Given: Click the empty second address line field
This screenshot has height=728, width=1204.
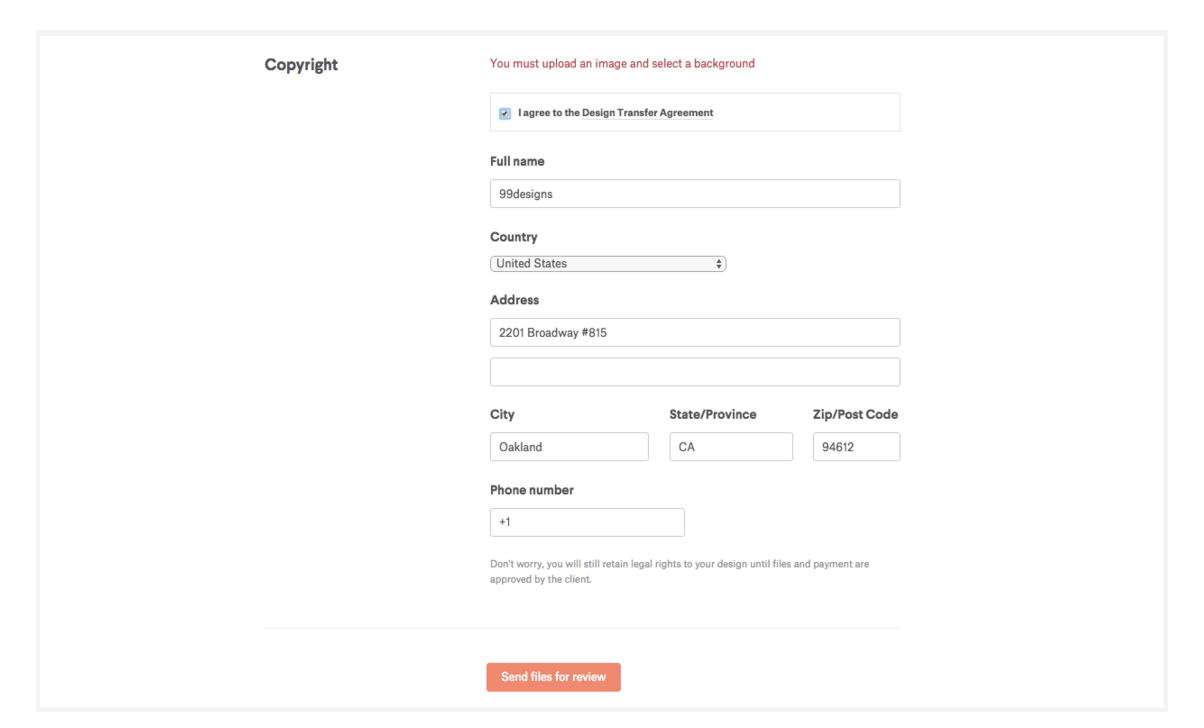Looking at the screenshot, I should click(x=694, y=372).
